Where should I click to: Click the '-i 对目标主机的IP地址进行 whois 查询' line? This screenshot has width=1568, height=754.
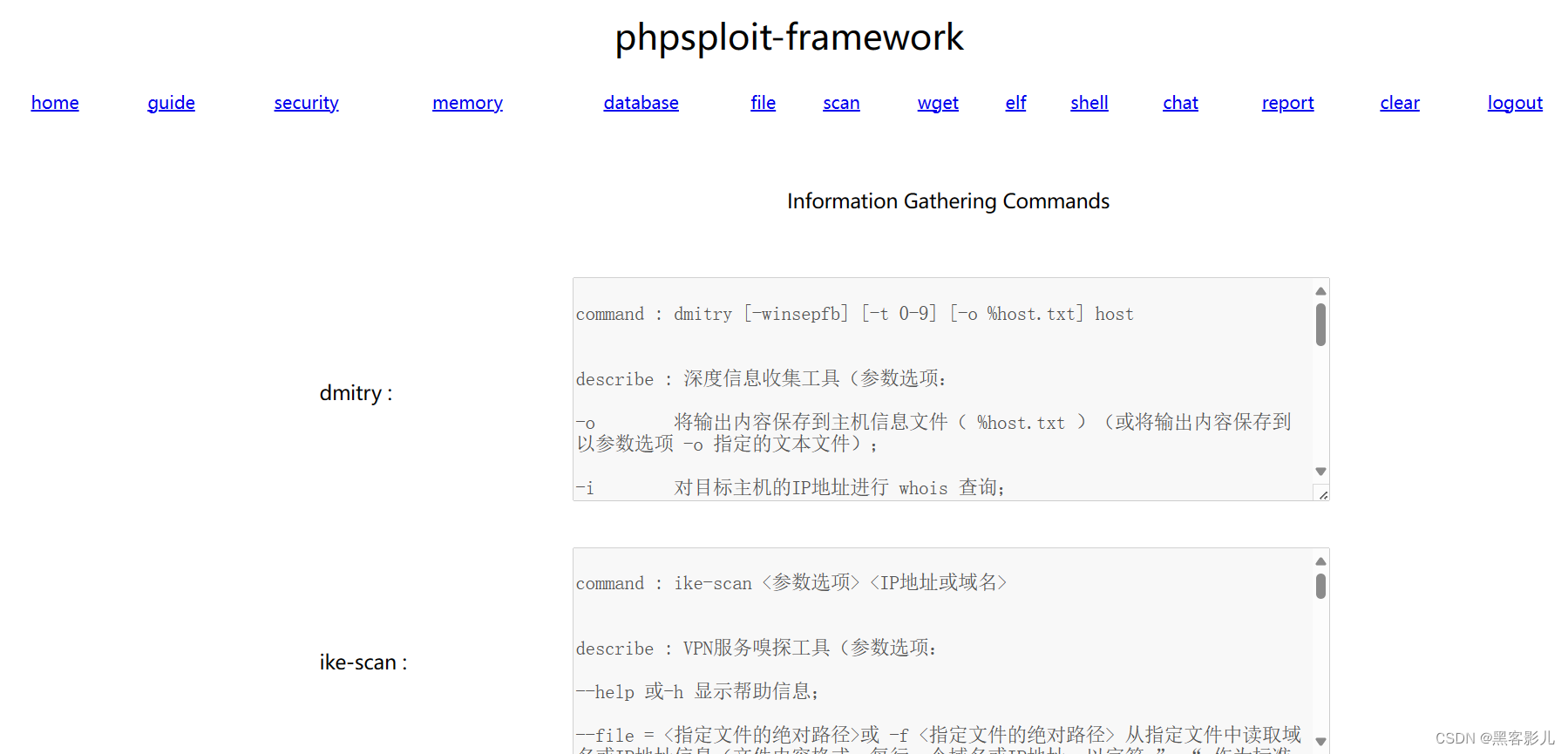(x=790, y=487)
